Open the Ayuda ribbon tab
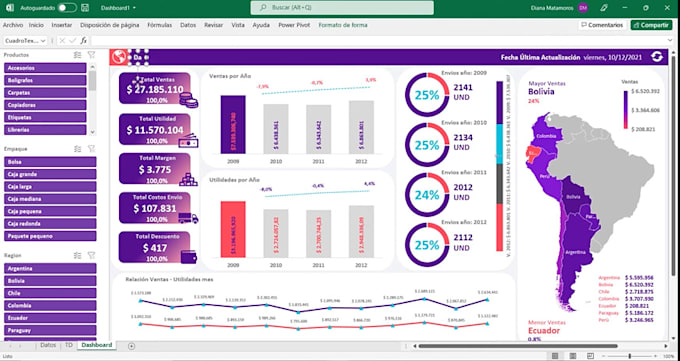The height and width of the screenshot is (361, 680). pyautogui.click(x=261, y=25)
